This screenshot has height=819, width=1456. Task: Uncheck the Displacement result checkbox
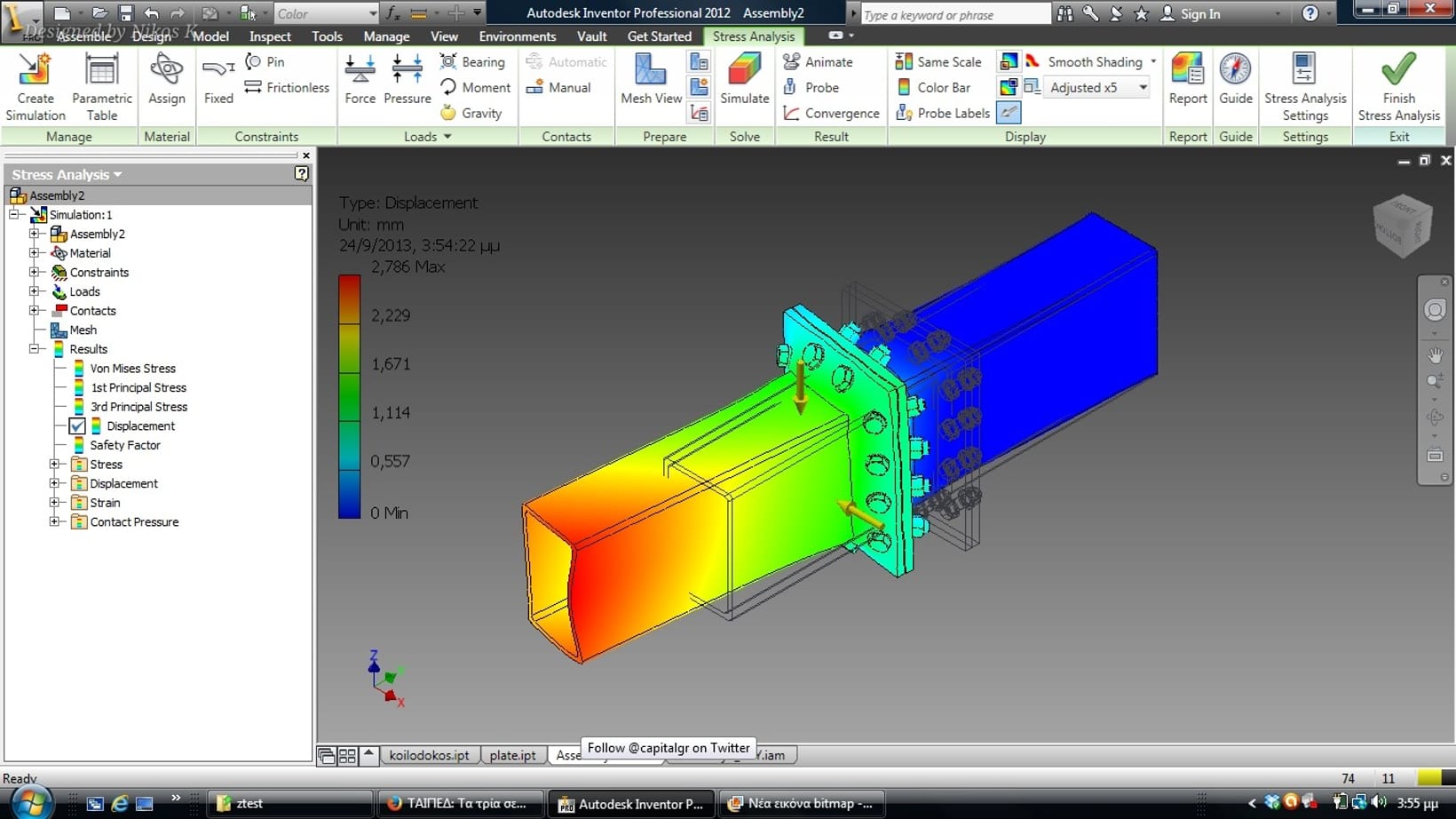pos(78,426)
